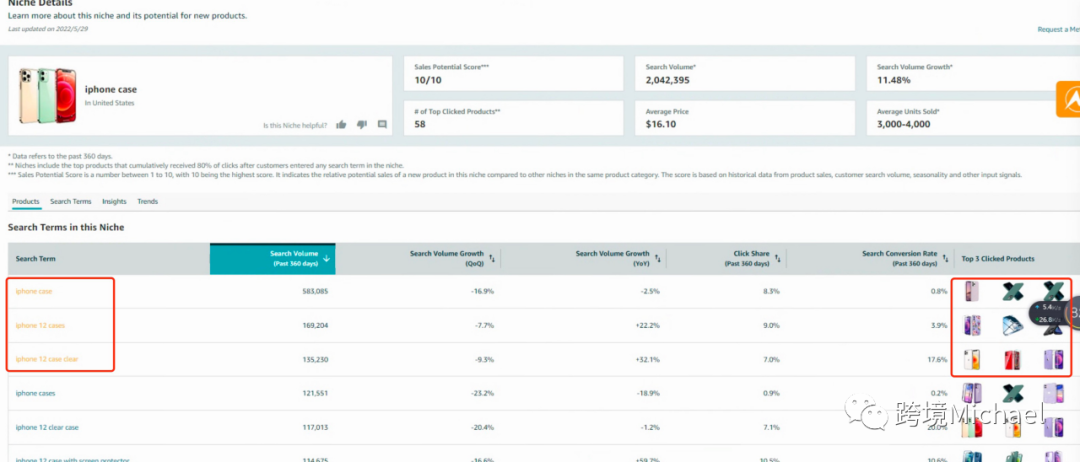1080x462 pixels.
Task: Open the 'iphone cases' search term link
Action: [35, 393]
